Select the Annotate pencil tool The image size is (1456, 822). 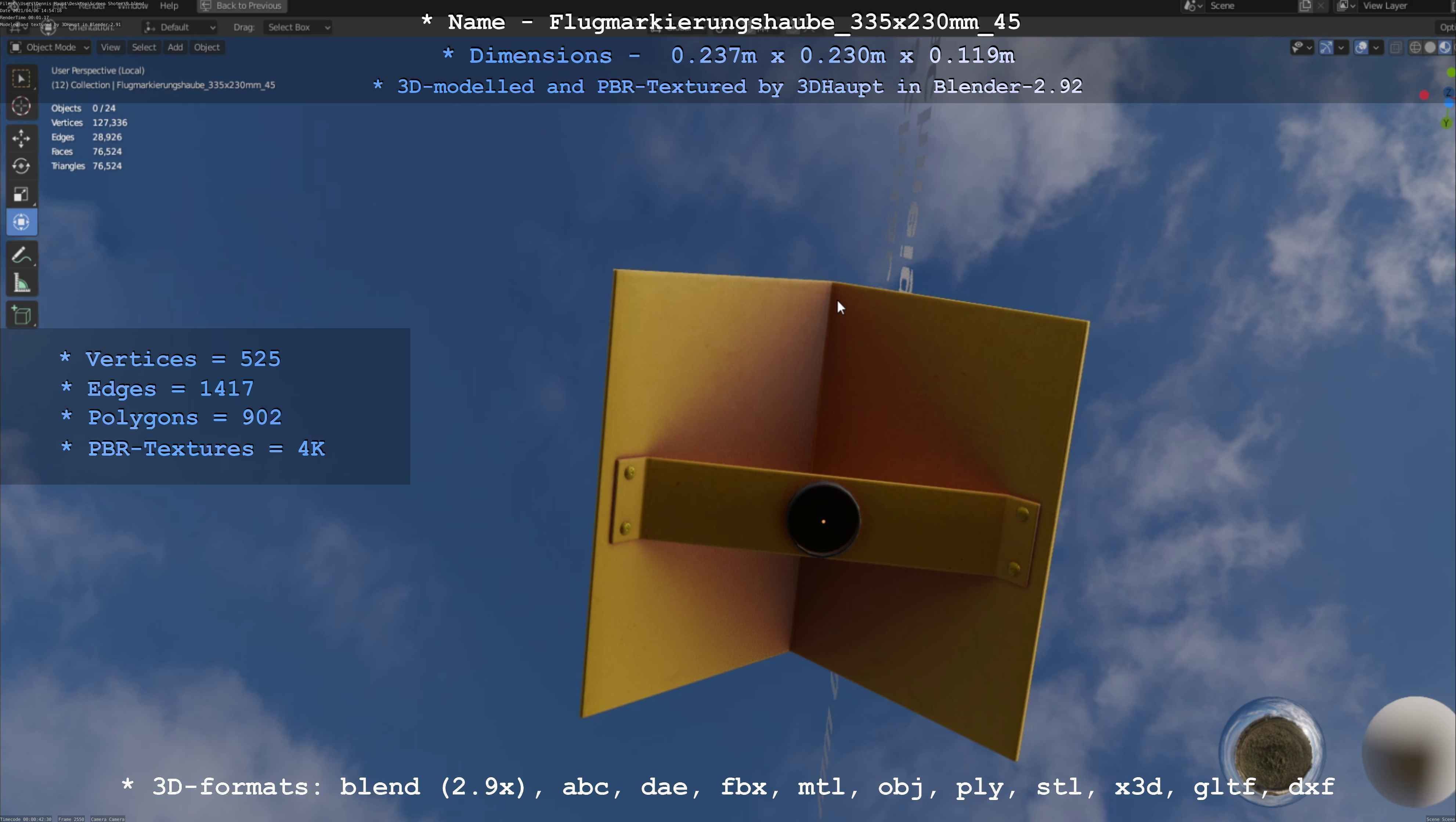pyautogui.click(x=21, y=256)
